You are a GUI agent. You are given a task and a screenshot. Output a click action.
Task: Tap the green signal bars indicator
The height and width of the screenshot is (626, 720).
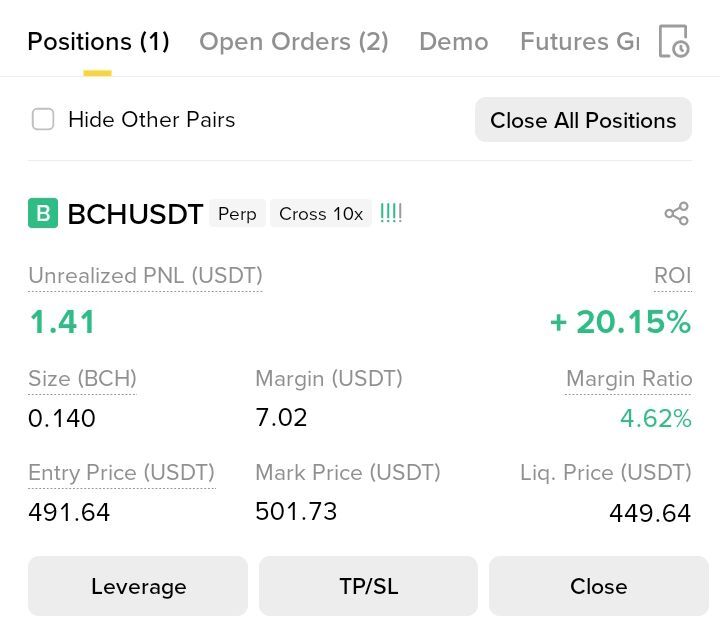[x=391, y=214]
